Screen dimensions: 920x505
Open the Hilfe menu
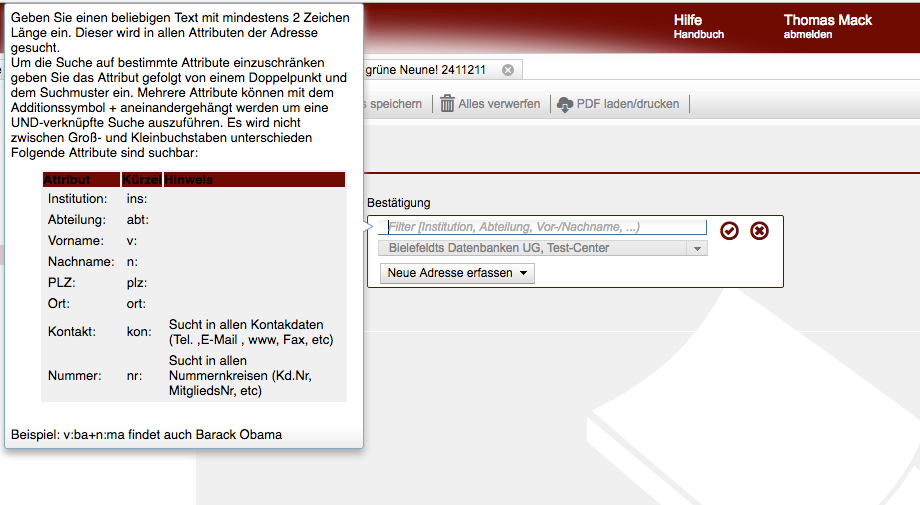(x=688, y=20)
